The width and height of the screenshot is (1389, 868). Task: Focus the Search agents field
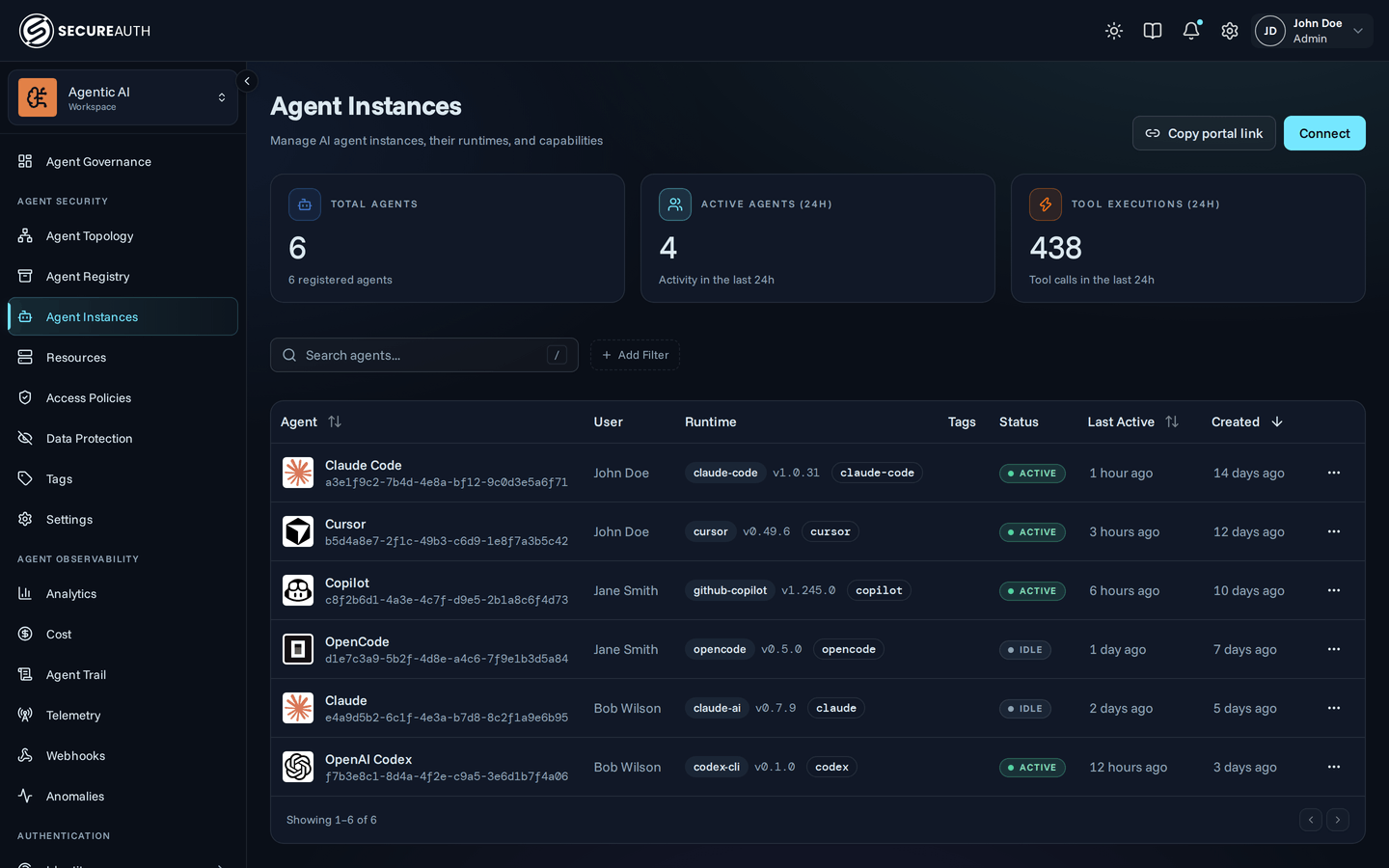(x=424, y=355)
